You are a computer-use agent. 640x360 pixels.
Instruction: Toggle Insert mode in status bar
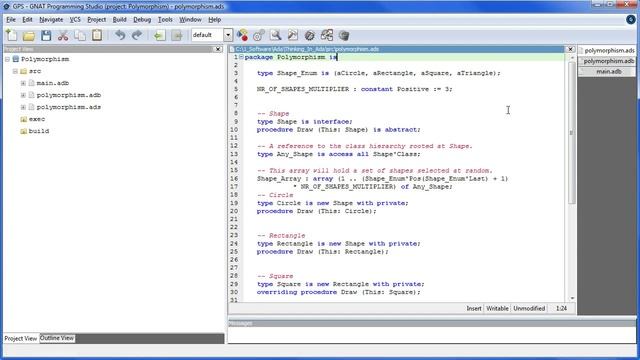point(474,309)
